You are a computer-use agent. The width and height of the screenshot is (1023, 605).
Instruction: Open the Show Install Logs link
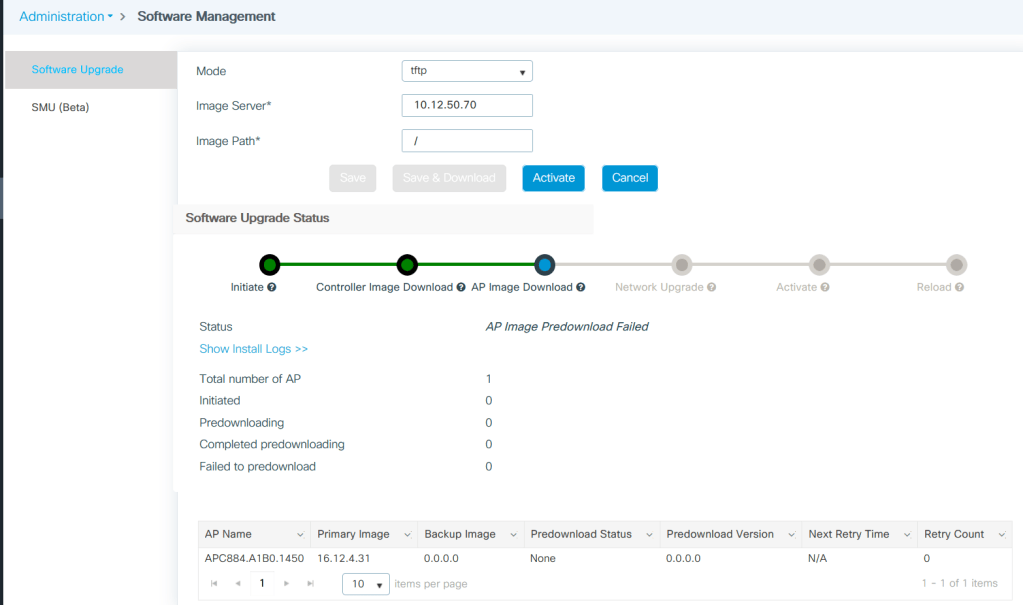point(254,349)
